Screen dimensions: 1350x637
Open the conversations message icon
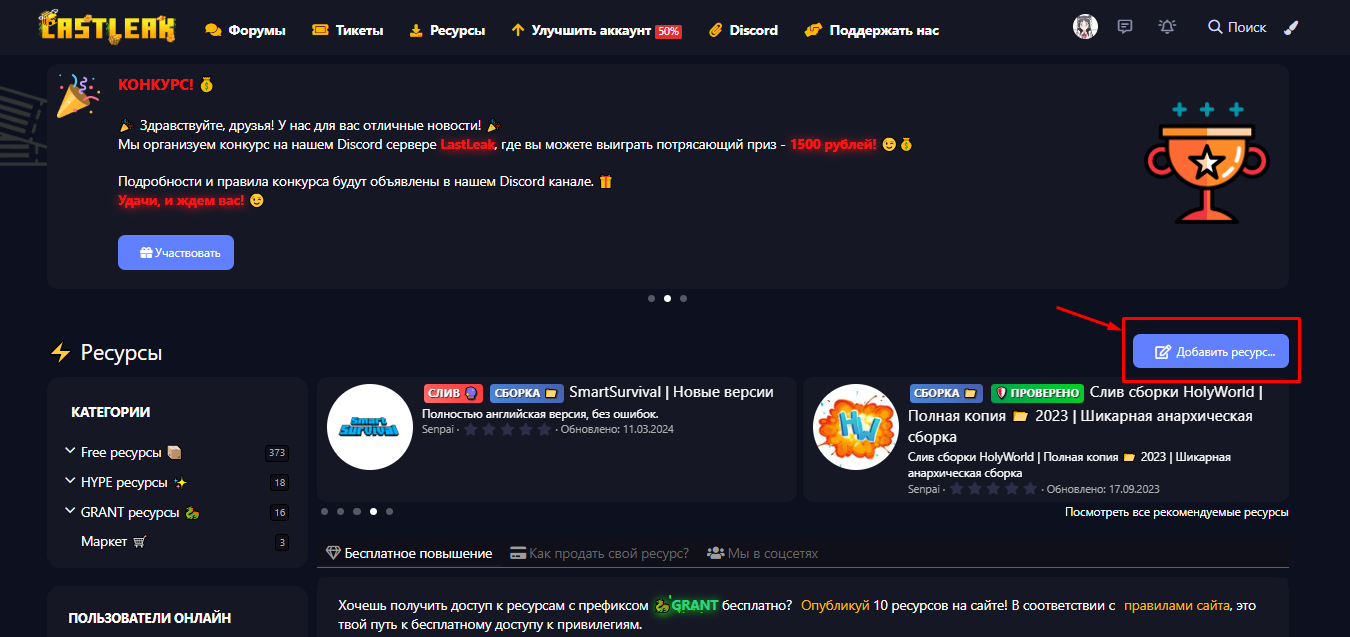point(1125,27)
